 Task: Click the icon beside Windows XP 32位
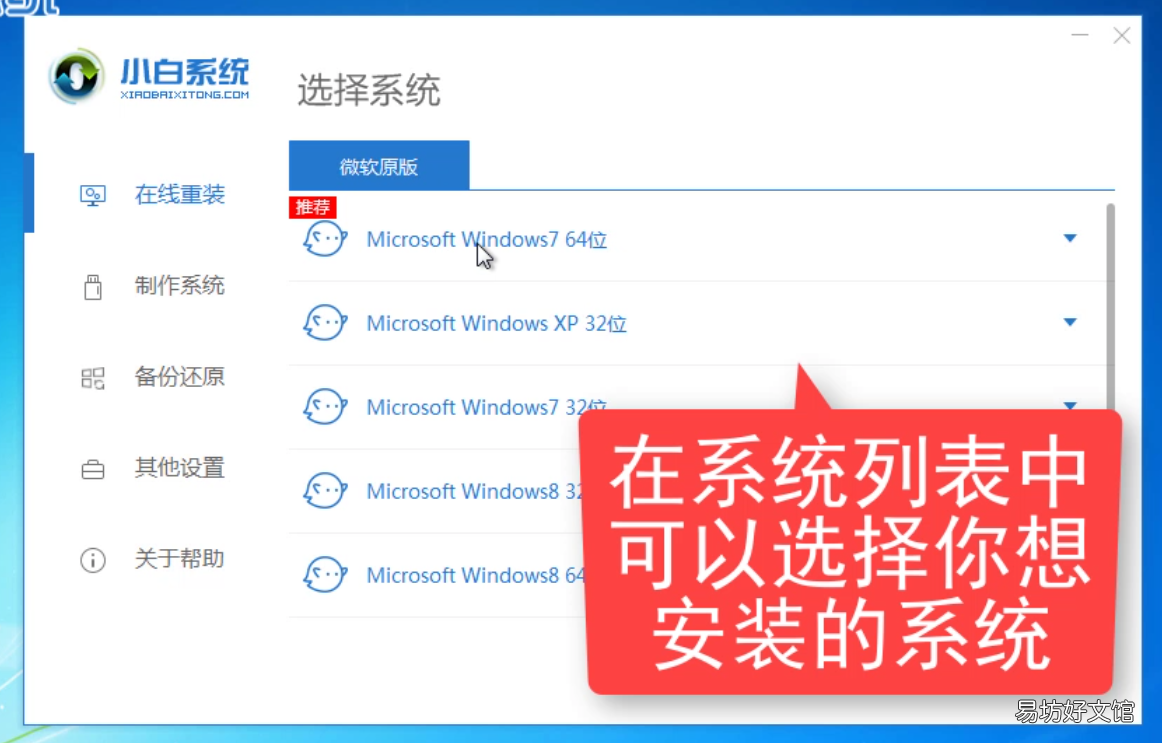click(325, 323)
